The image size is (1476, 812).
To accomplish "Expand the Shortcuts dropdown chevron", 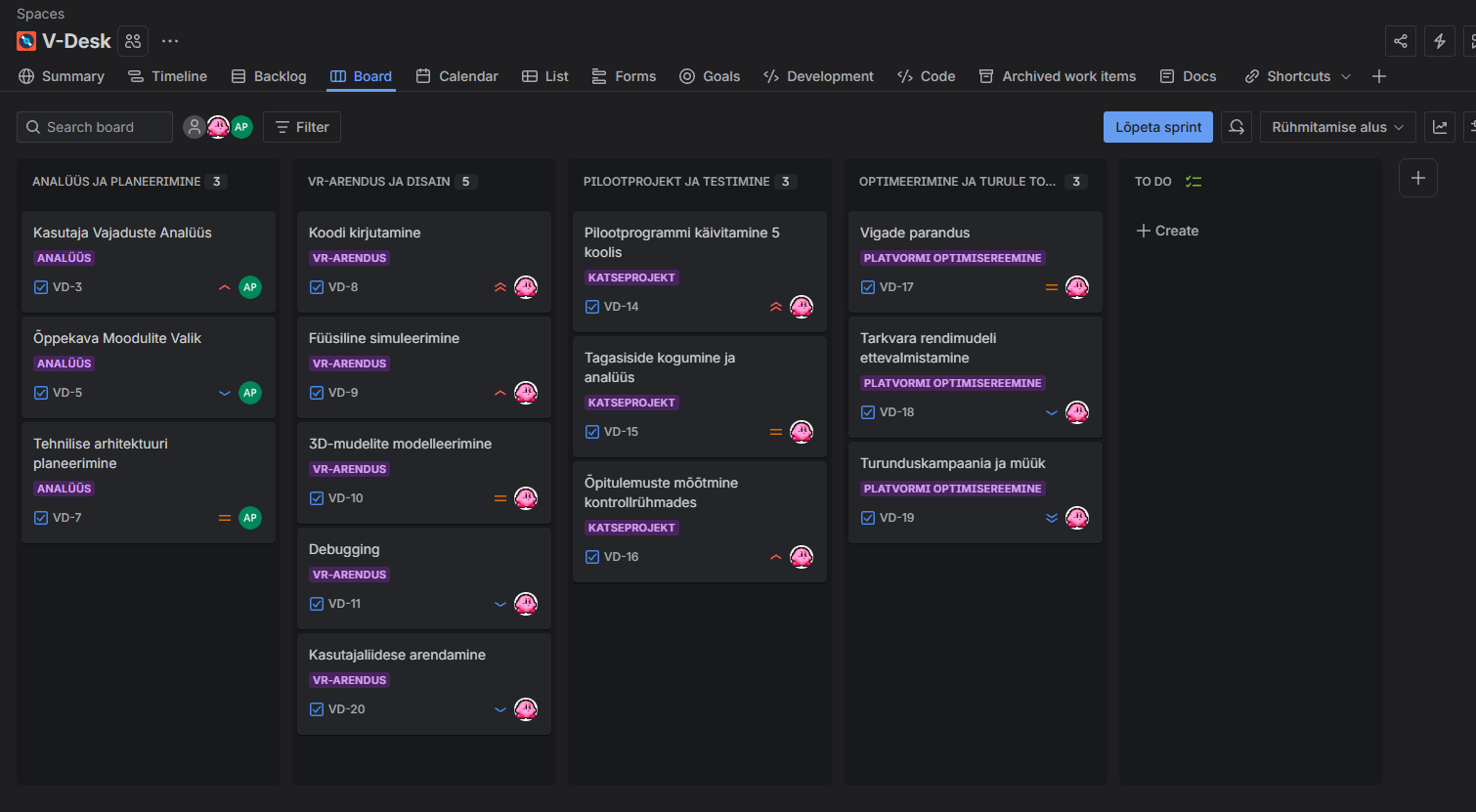I will [1346, 76].
